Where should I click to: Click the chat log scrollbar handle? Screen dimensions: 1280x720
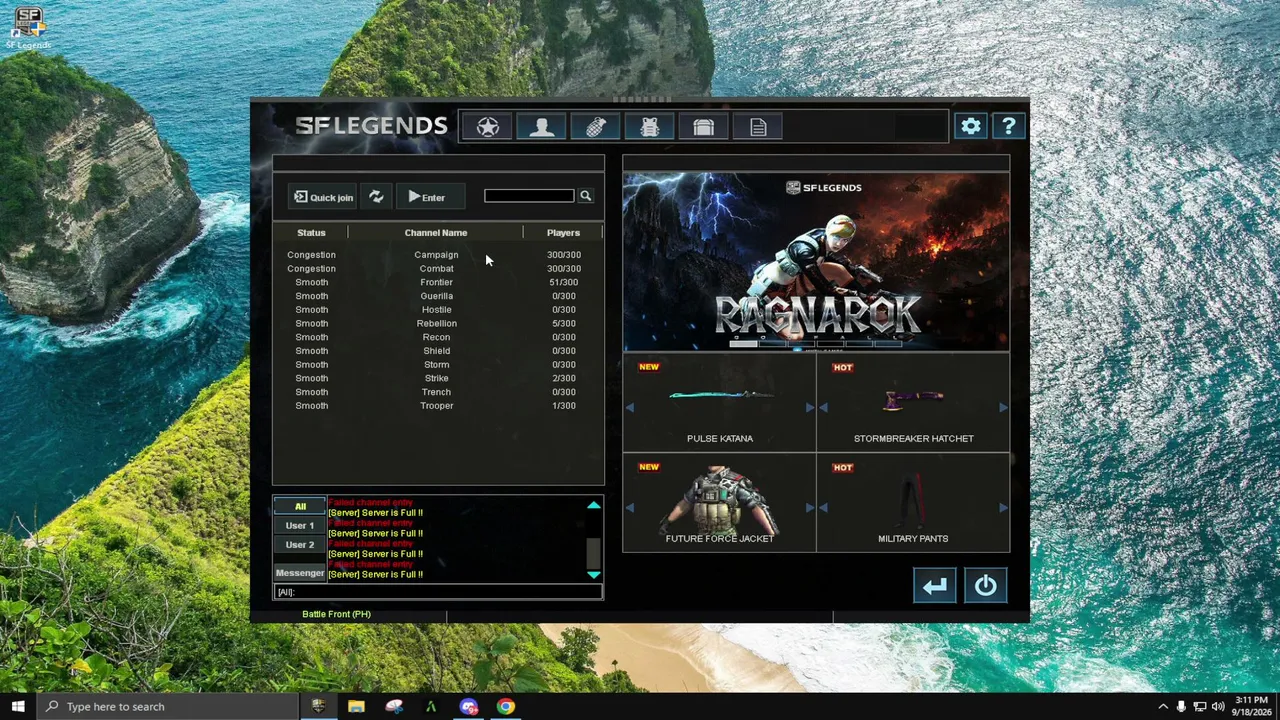[593, 552]
